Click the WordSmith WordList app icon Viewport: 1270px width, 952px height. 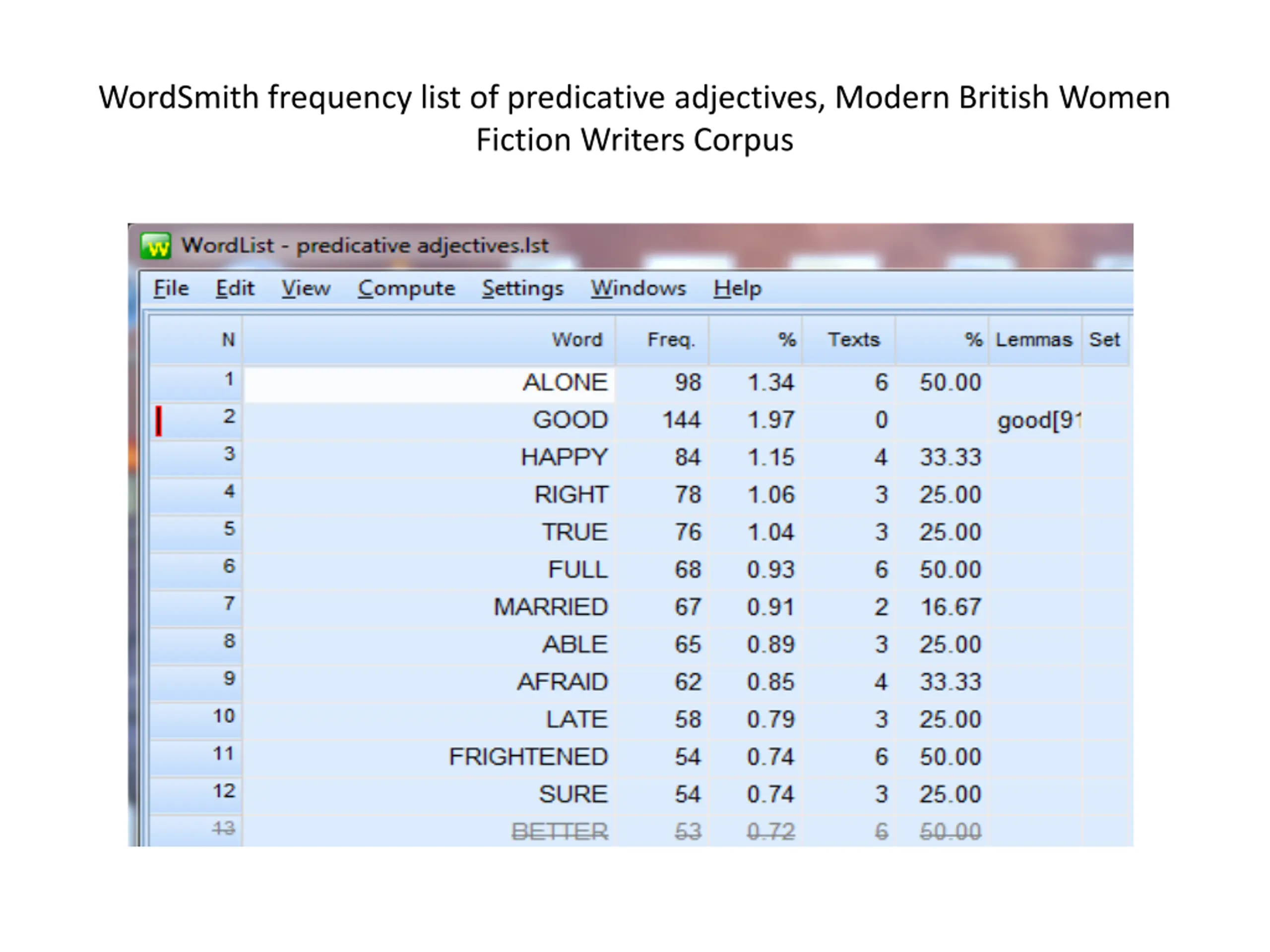coord(156,245)
